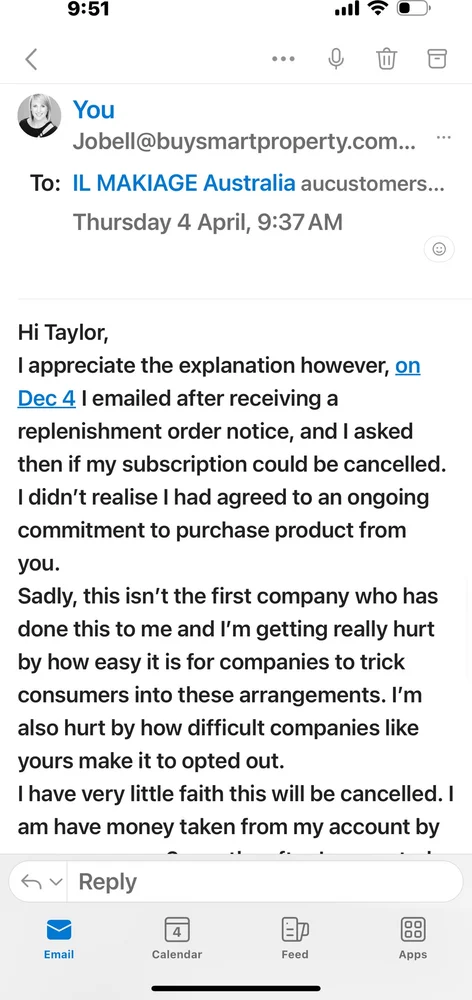Add a reaction with smiley icon
The height and width of the screenshot is (1000, 472).
point(439,249)
